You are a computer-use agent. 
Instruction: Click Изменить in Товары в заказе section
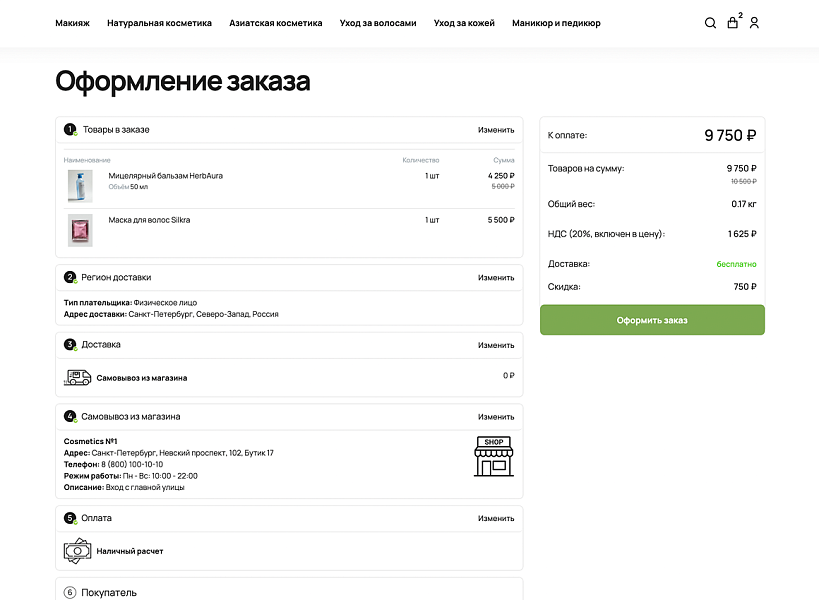pyautogui.click(x=495, y=130)
